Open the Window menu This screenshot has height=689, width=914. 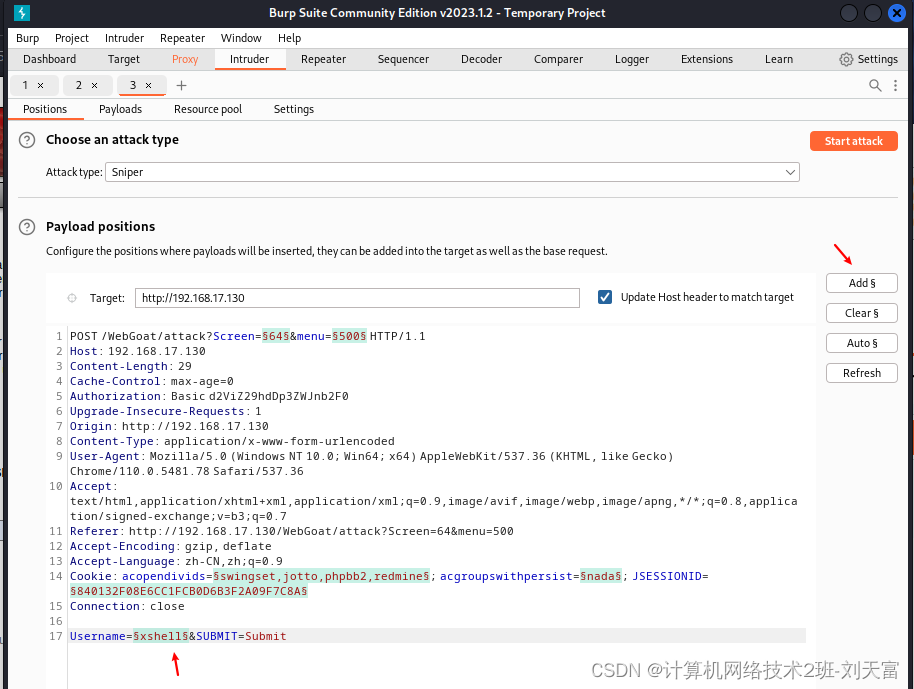coord(241,38)
